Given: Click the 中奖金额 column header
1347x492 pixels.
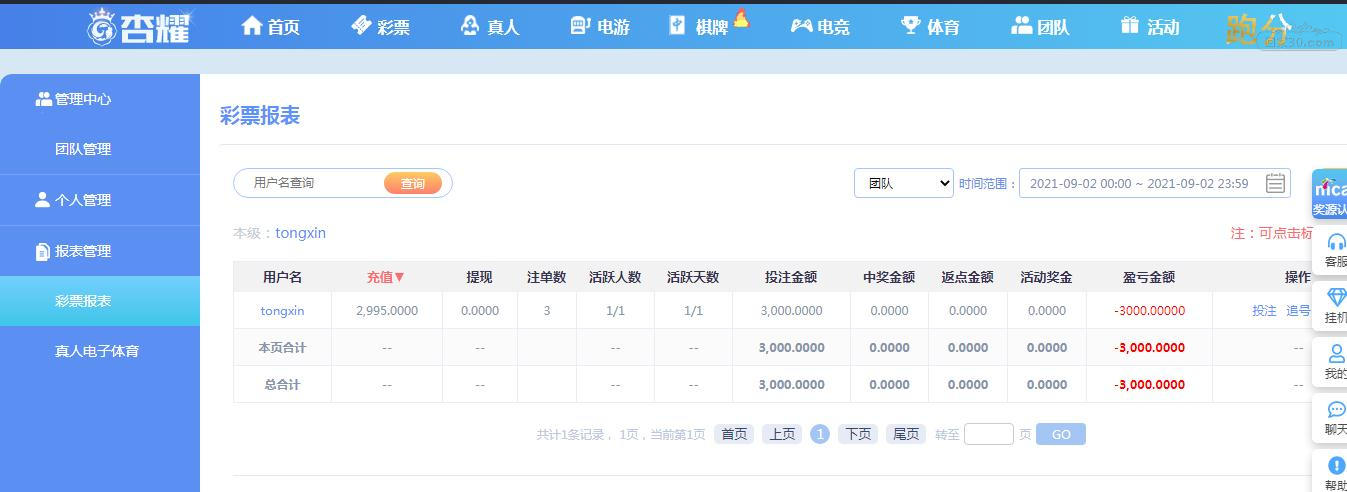Looking at the screenshot, I should point(889,277).
